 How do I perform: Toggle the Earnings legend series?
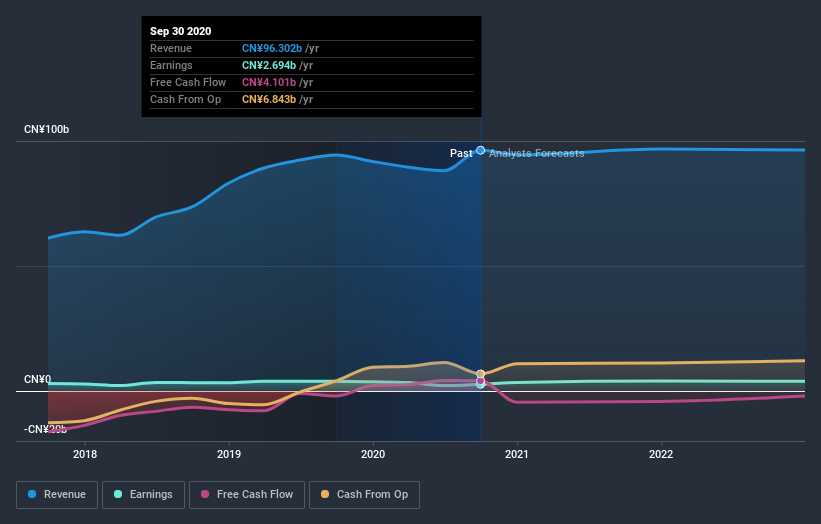(143, 495)
